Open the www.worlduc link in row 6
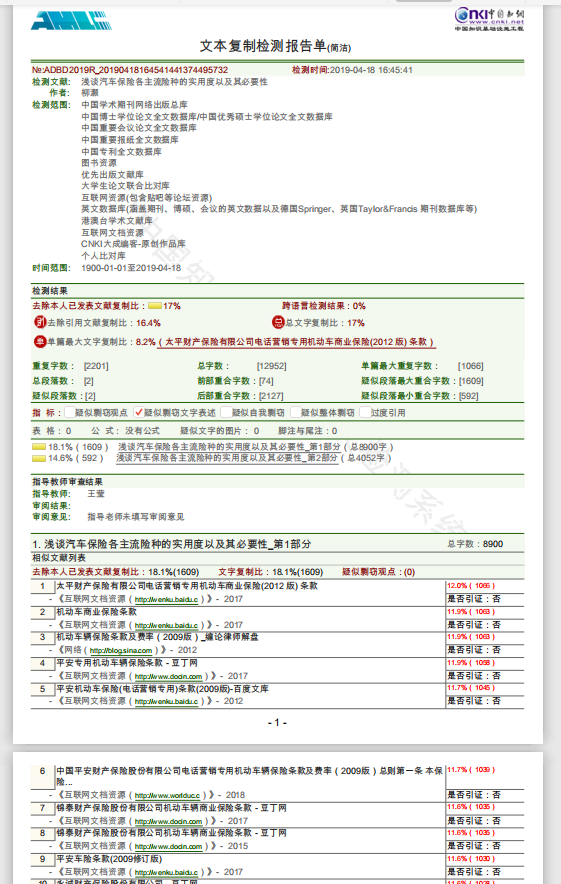This screenshot has width=561, height=884. point(167,795)
